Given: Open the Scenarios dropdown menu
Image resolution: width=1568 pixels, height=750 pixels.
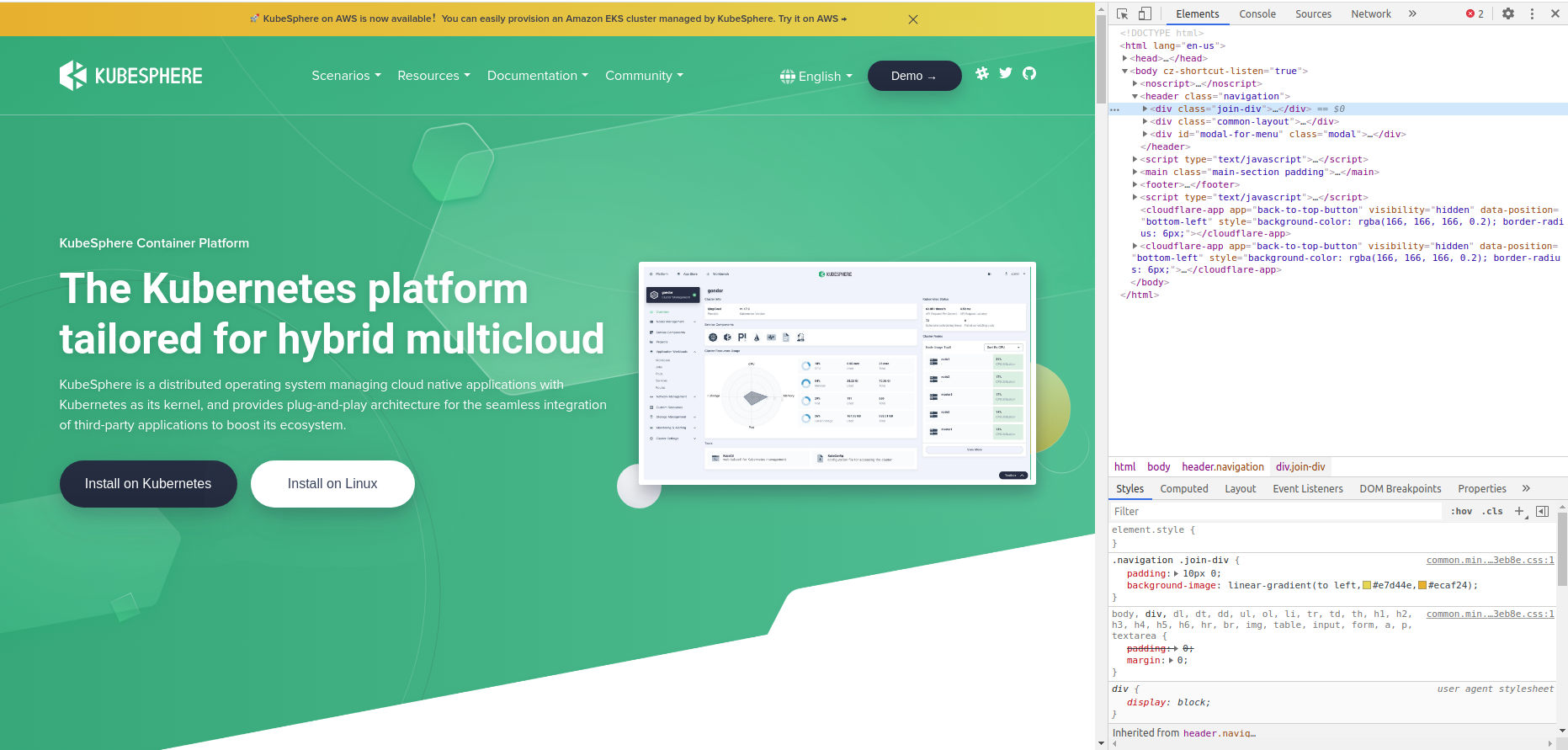Looking at the screenshot, I should 347,76.
